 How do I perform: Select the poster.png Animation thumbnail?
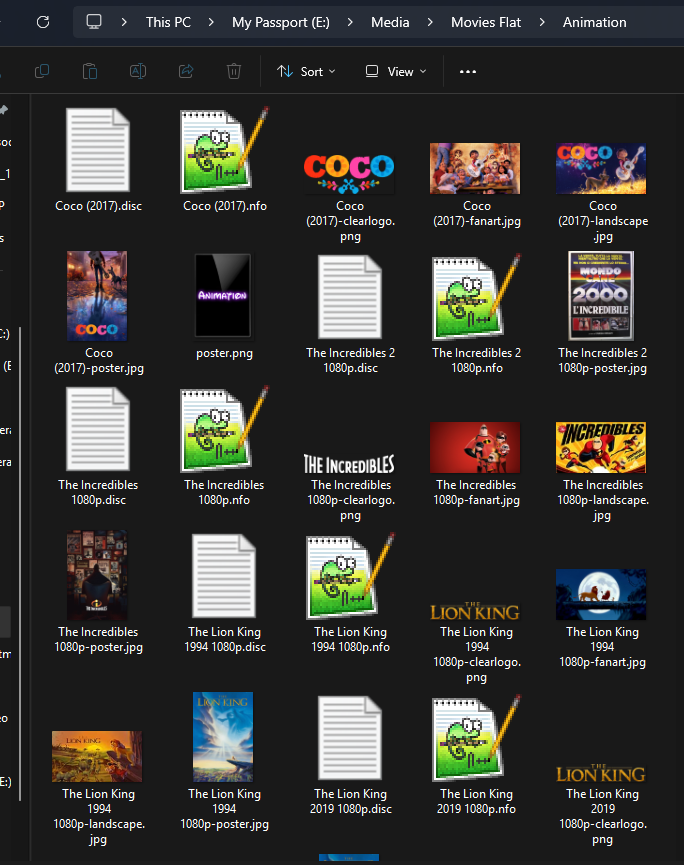point(223,296)
